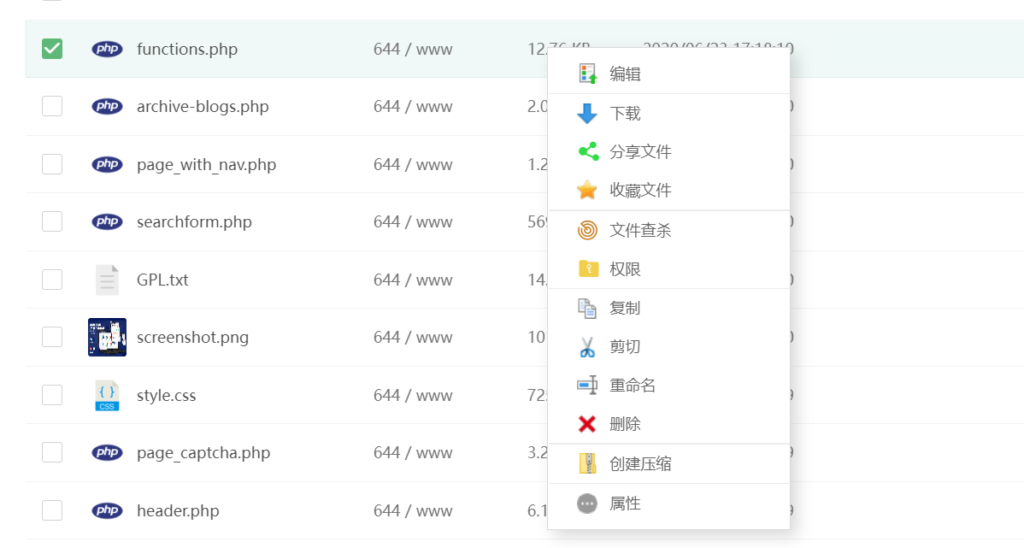1024x548 pixels.
Task: Uncheck the functions.php checkbox
Action: click(x=52, y=48)
